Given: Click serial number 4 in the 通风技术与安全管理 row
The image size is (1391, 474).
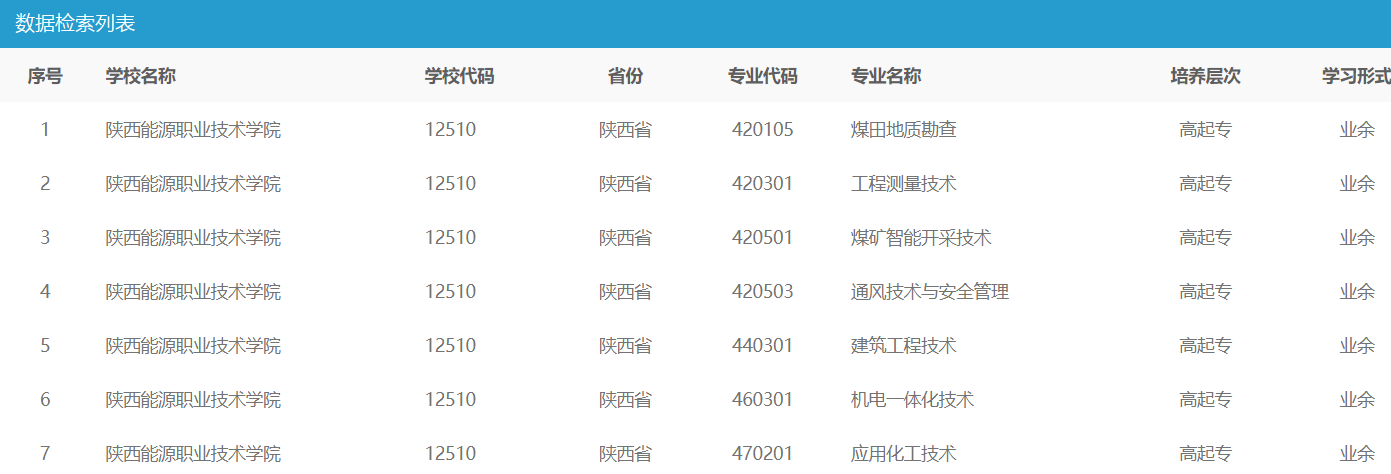Looking at the screenshot, I should (x=45, y=292).
